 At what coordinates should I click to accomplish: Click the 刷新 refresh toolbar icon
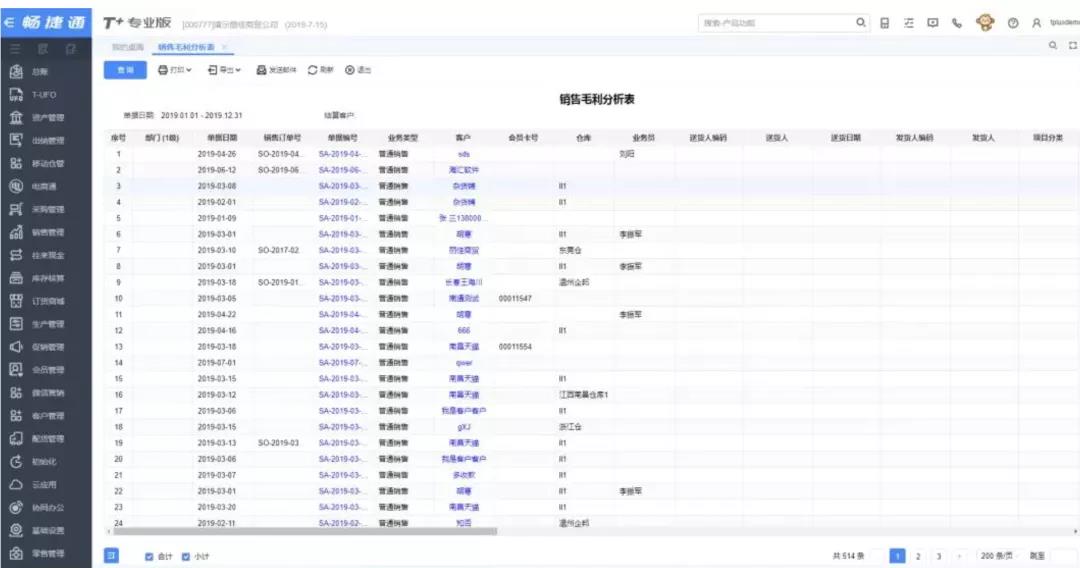[x=320, y=70]
